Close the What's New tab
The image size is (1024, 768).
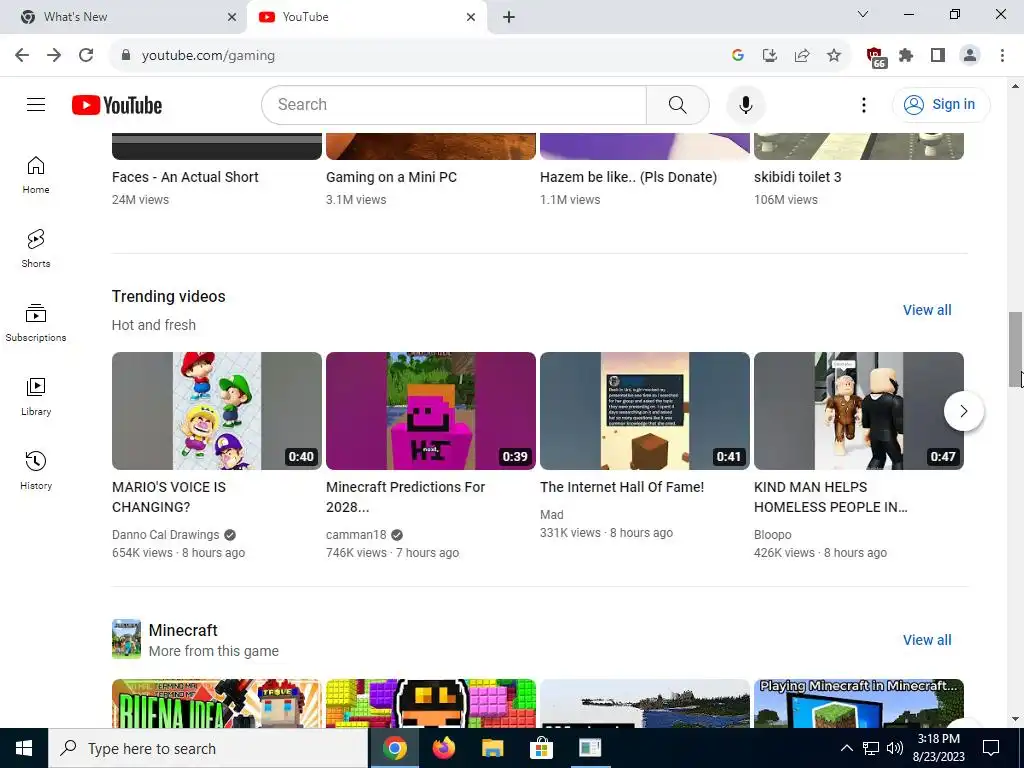tap(232, 17)
